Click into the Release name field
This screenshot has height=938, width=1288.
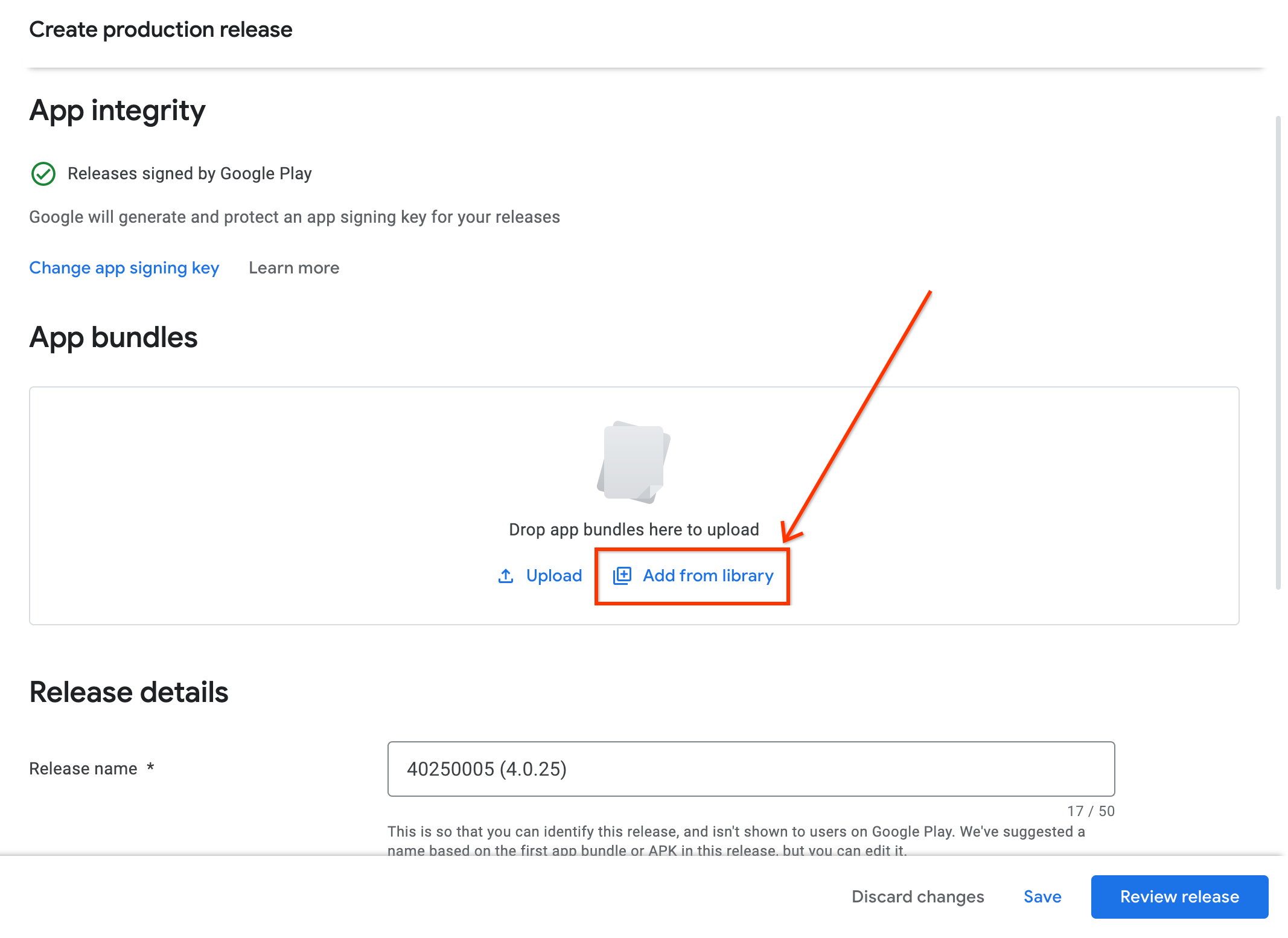pyautogui.click(x=750, y=769)
